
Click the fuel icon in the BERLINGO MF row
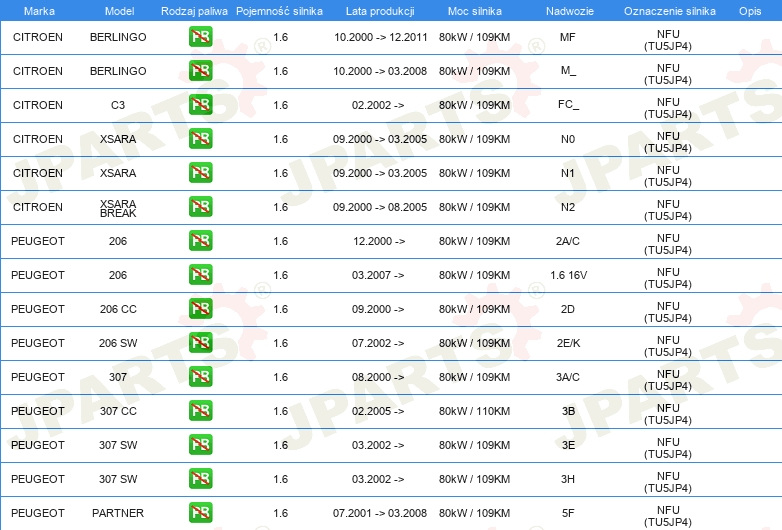(200, 37)
